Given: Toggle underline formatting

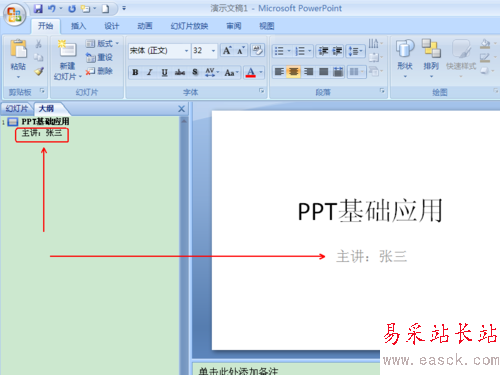Looking at the screenshot, I should [164, 72].
